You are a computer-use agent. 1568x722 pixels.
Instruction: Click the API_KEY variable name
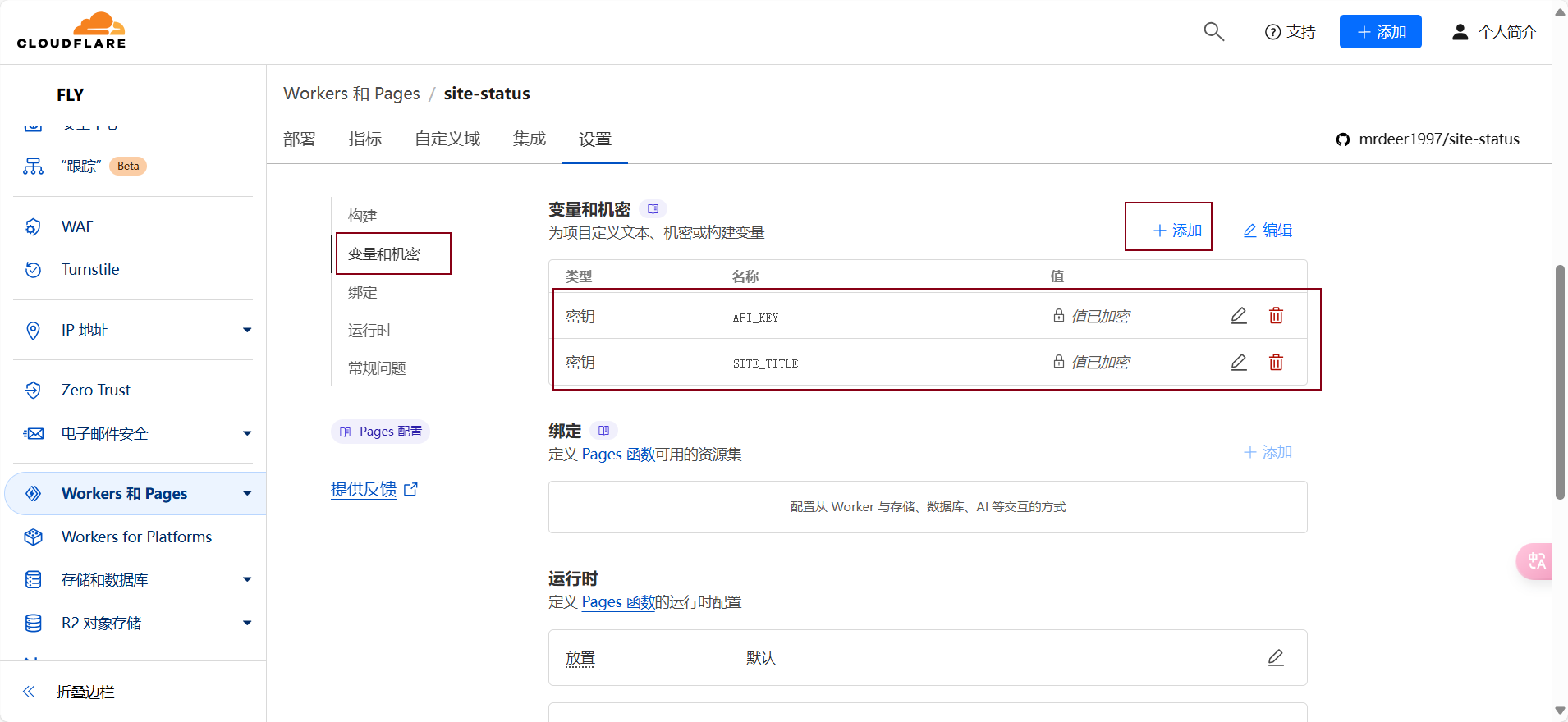[x=755, y=318]
